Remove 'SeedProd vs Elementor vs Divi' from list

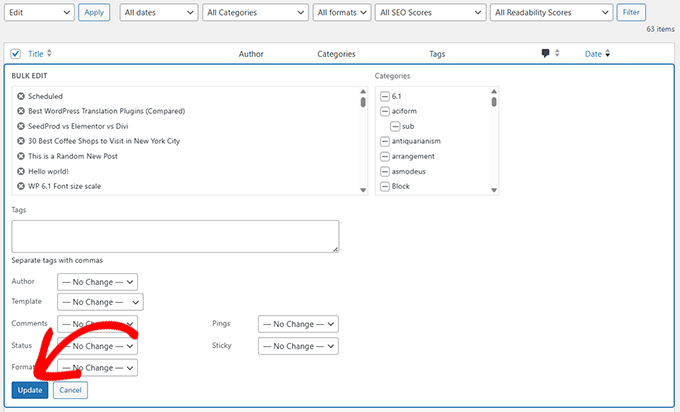coord(21,126)
